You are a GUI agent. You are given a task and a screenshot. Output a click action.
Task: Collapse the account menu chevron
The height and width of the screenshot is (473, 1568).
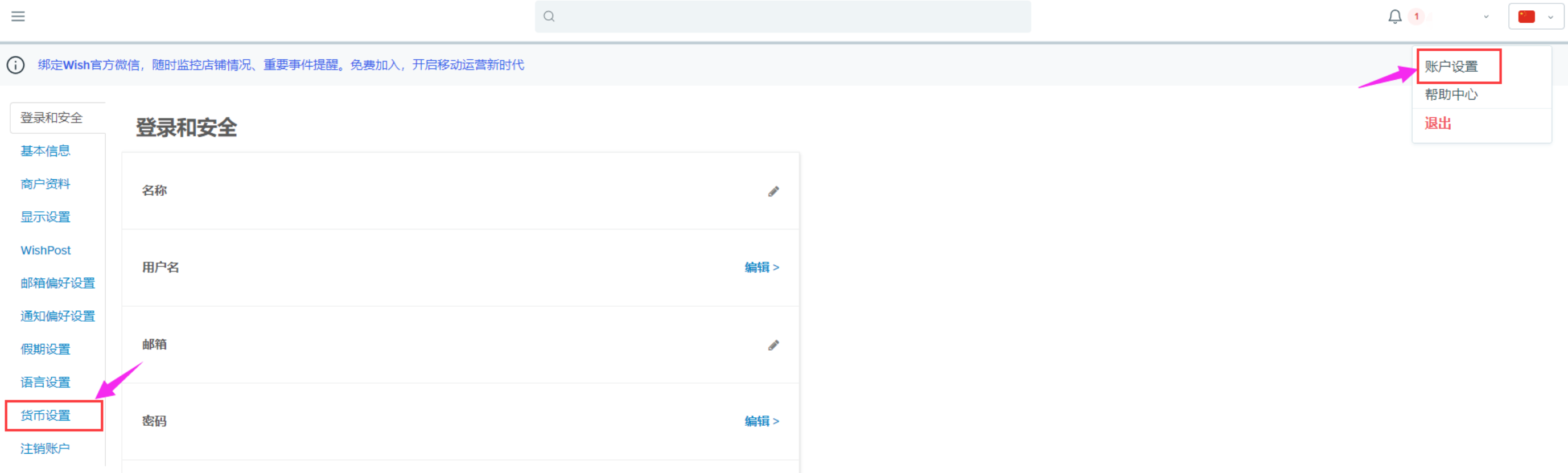click(1486, 17)
